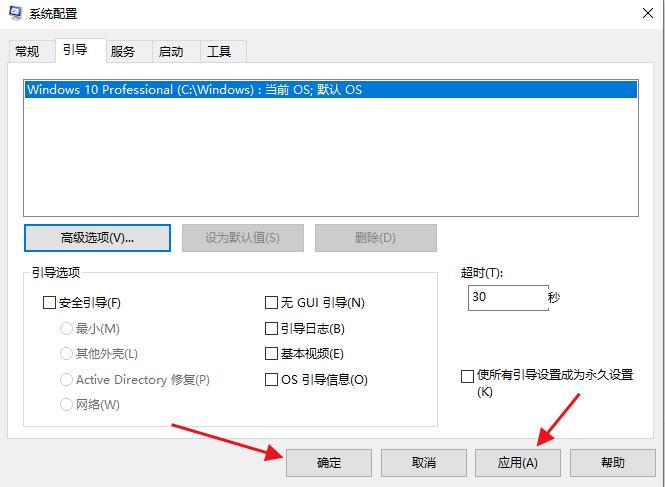Close the 系统配置 dialog window
Image resolution: width=665 pixels, height=487 pixels.
tap(648, 13)
